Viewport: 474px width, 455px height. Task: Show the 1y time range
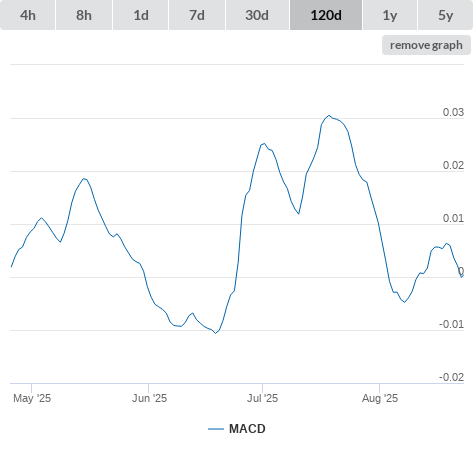390,15
